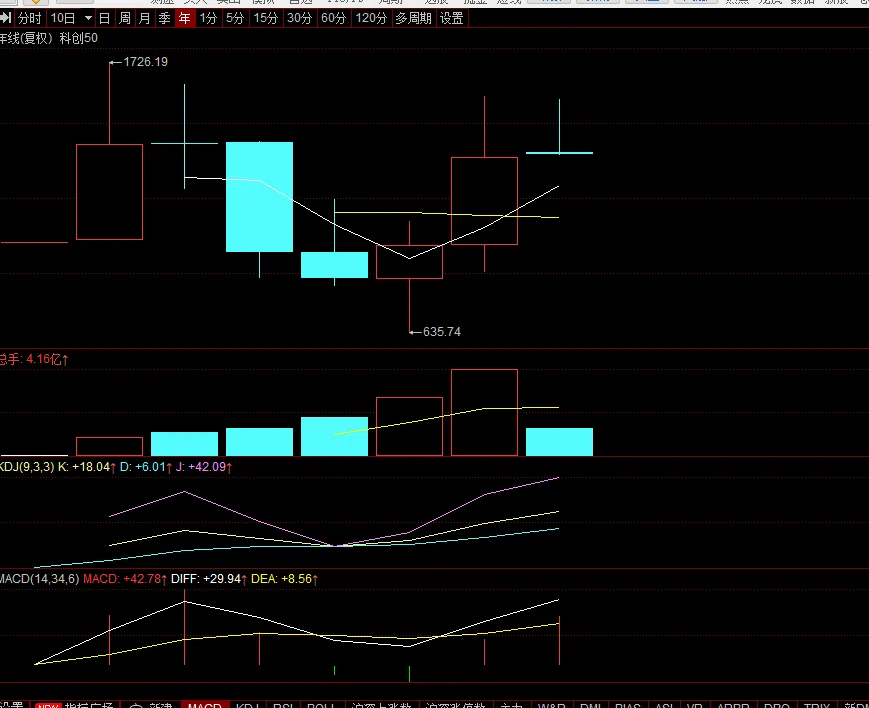Select the W&R tab in bottom indicator bar
869x708 pixels.
coord(551,705)
